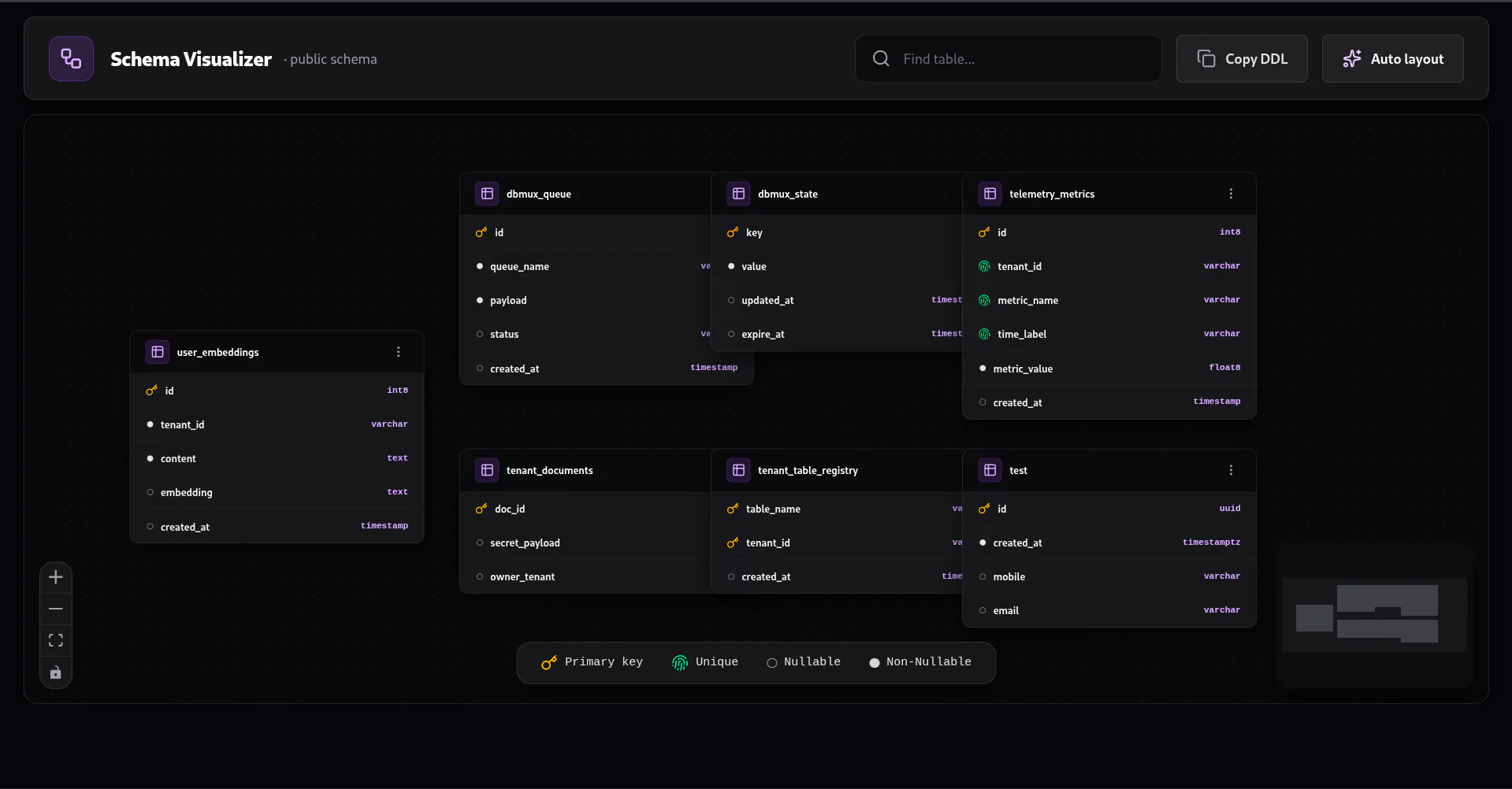
Task: Open the test table options menu
Action: [1231, 470]
